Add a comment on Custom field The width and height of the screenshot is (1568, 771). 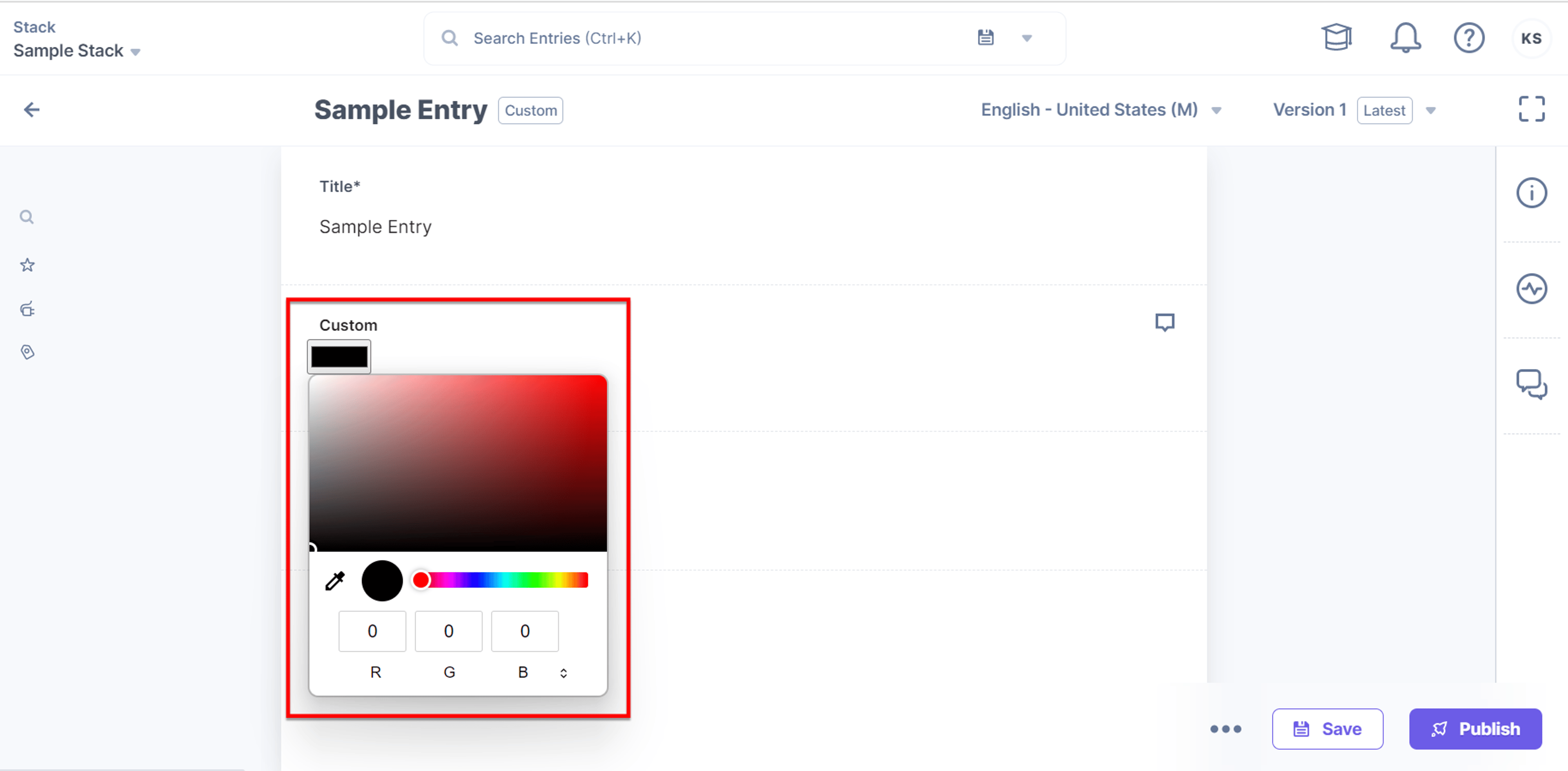pos(1165,322)
